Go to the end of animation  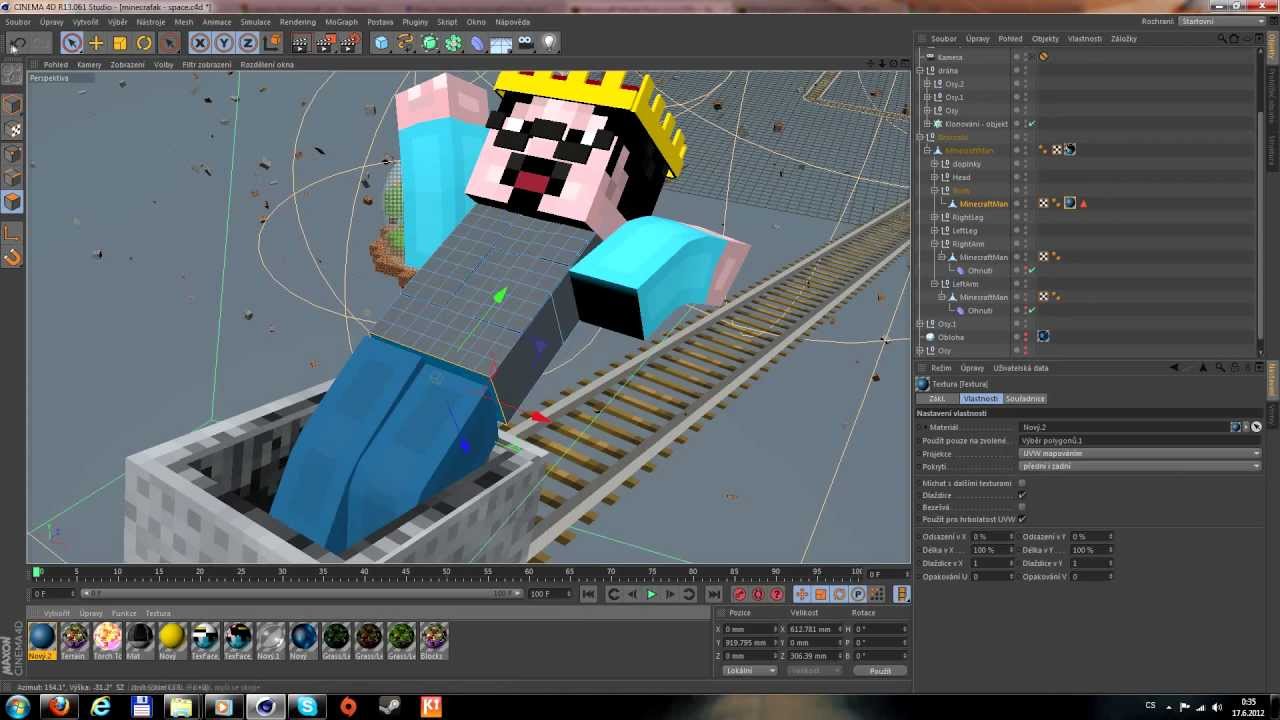(x=714, y=594)
